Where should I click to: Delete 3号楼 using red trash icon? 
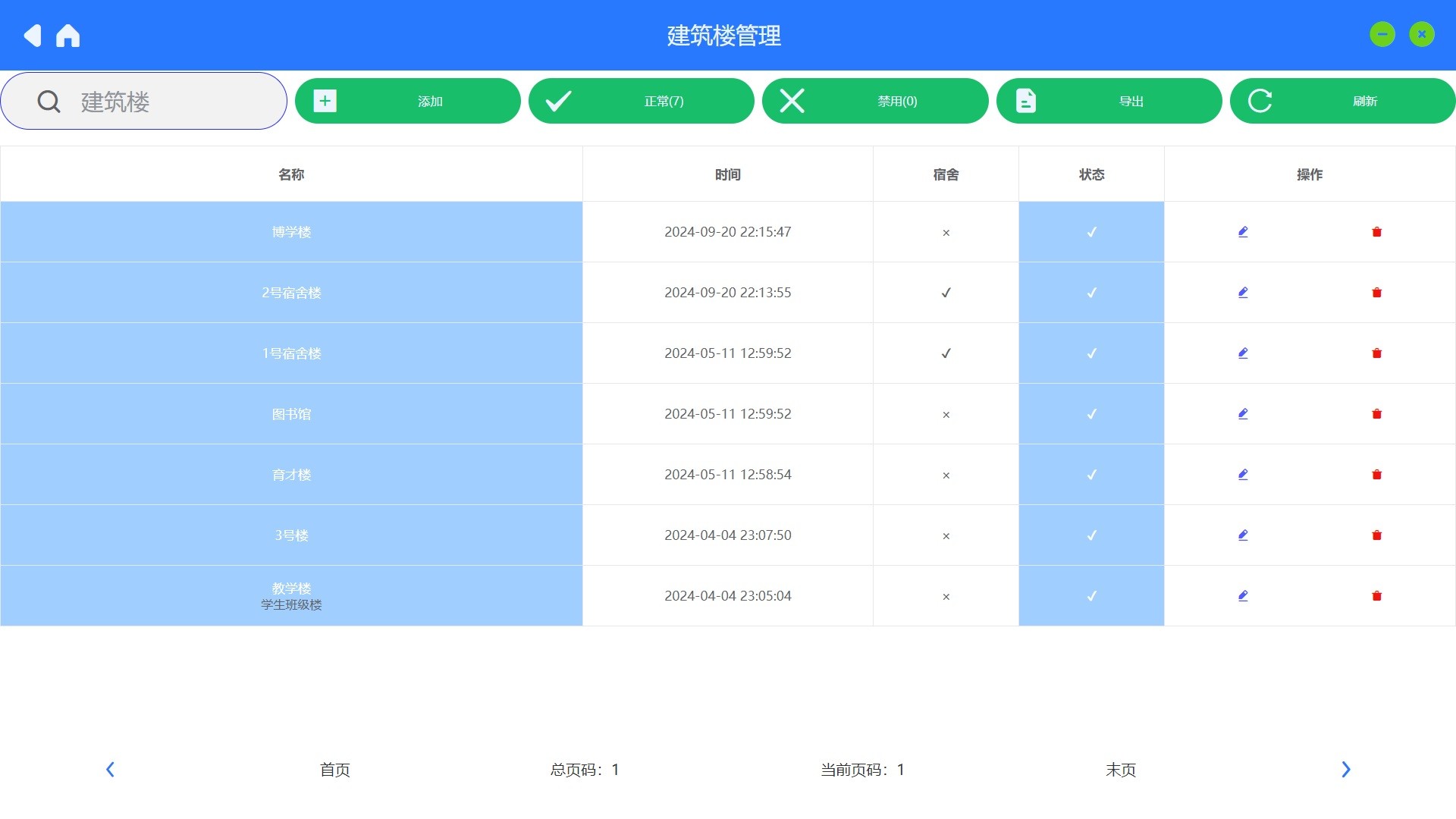click(1376, 535)
